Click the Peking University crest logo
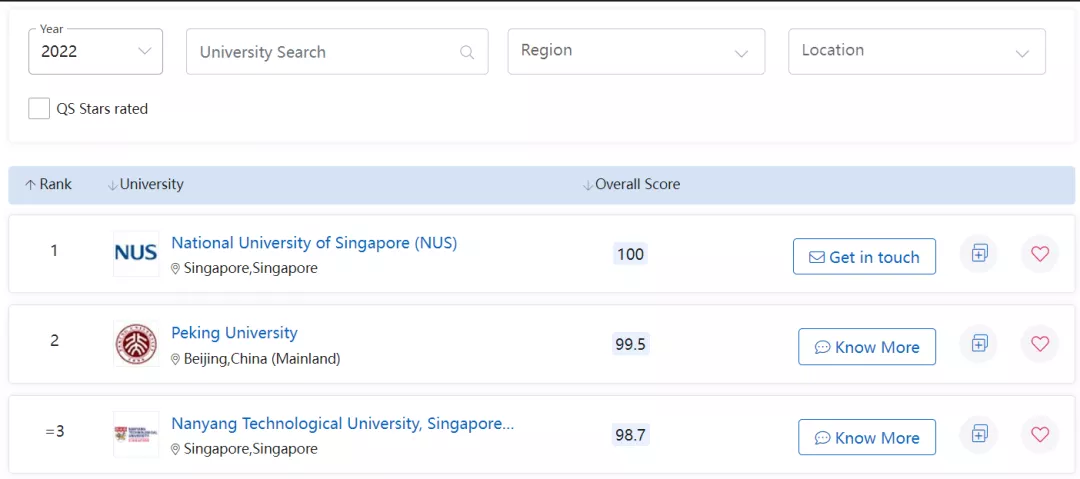Screen dimensions: 1080x479 pyautogui.click(x=136, y=344)
